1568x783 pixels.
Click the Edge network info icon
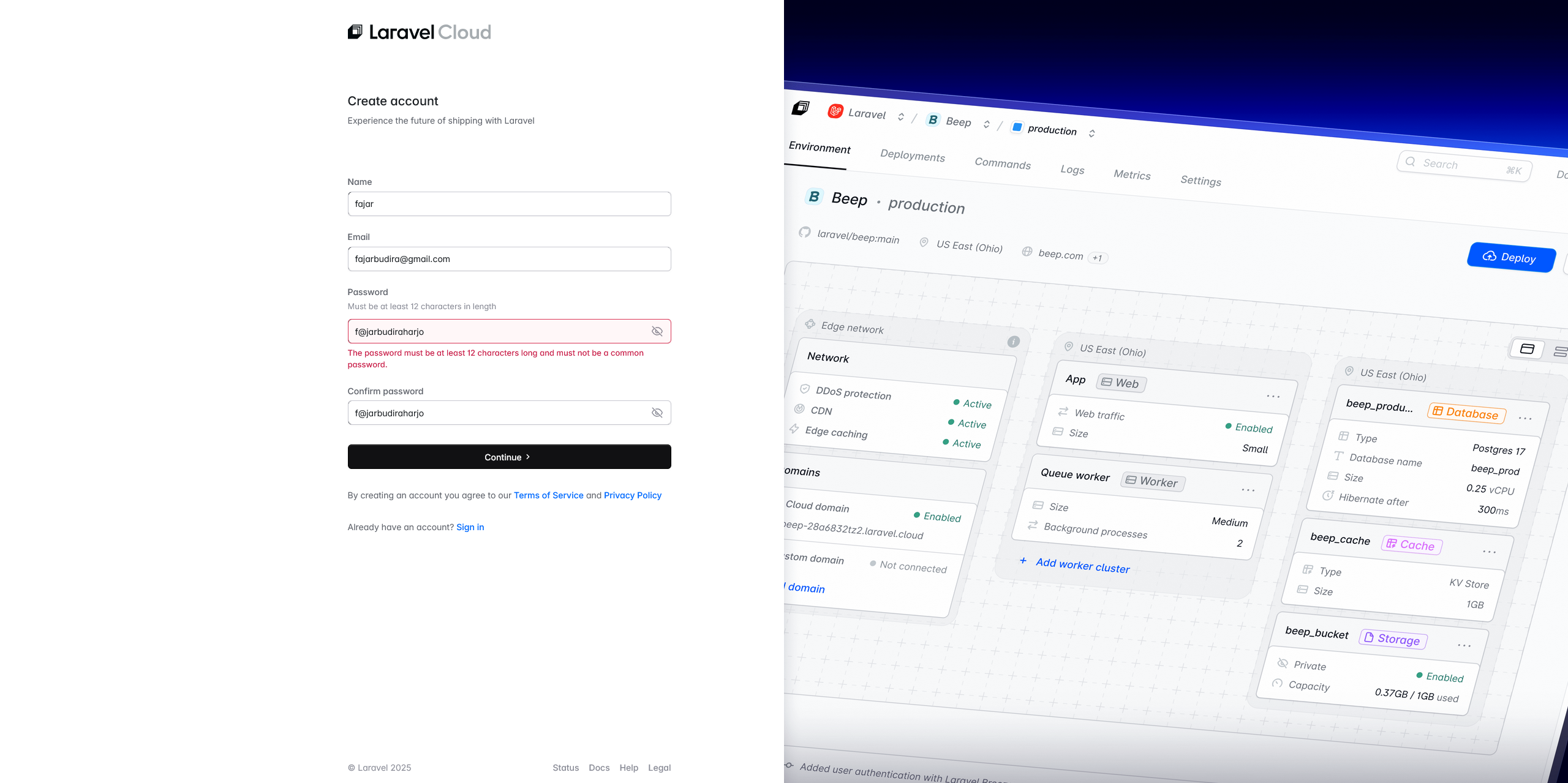click(1014, 342)
